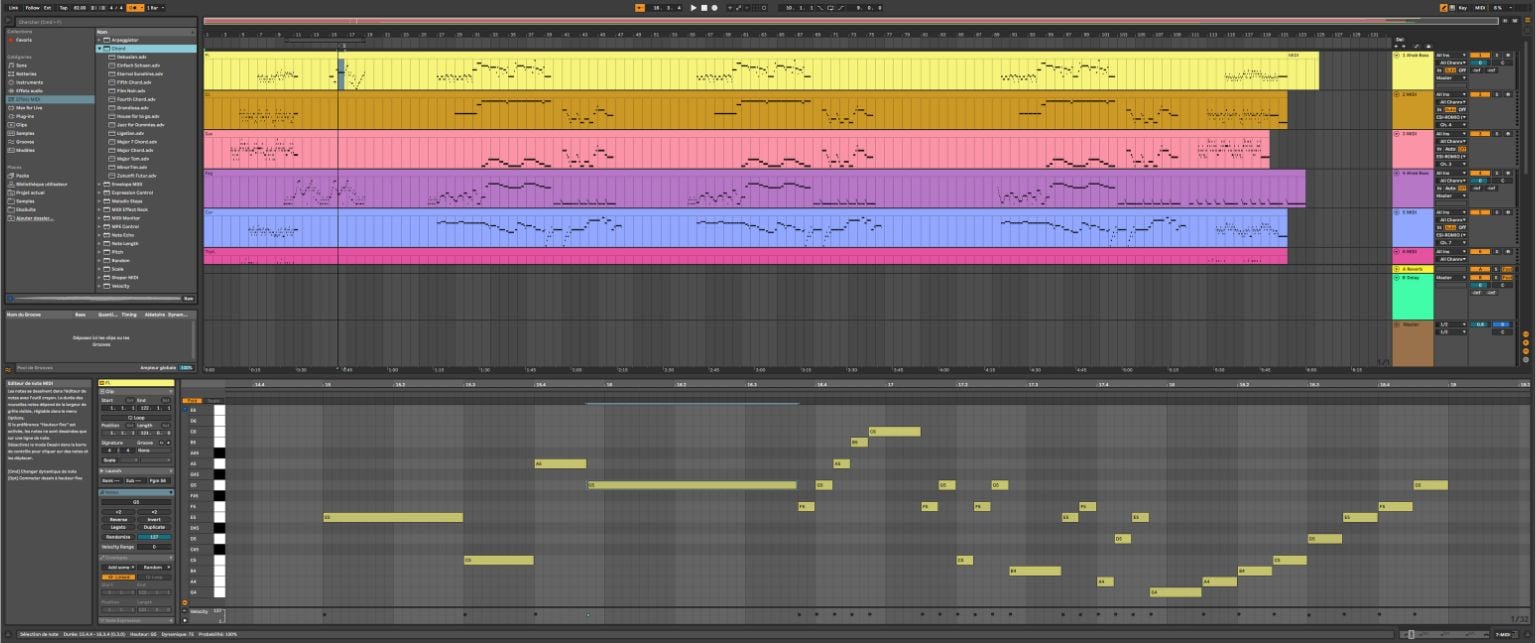Open the Grooves category
Viewport: 1536px width, 643px height.
pyautogui.click(x=25, y=141)
